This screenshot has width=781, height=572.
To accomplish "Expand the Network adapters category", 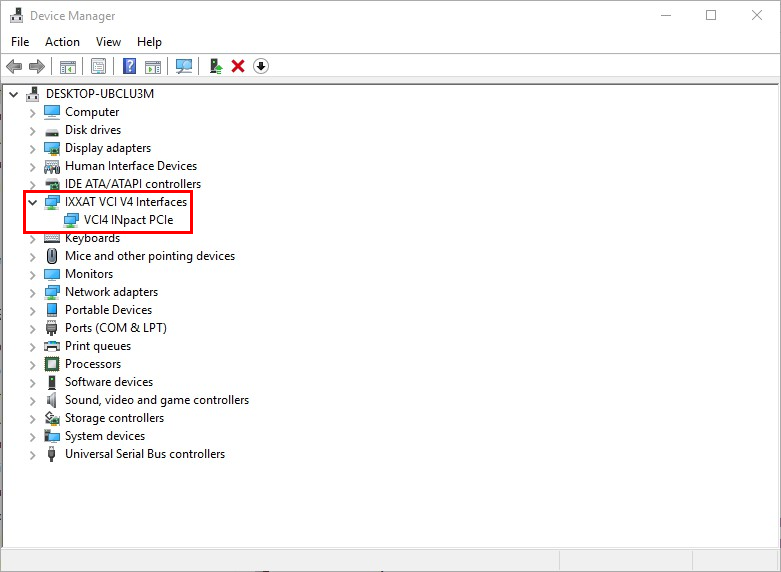I will click(33, 292).
